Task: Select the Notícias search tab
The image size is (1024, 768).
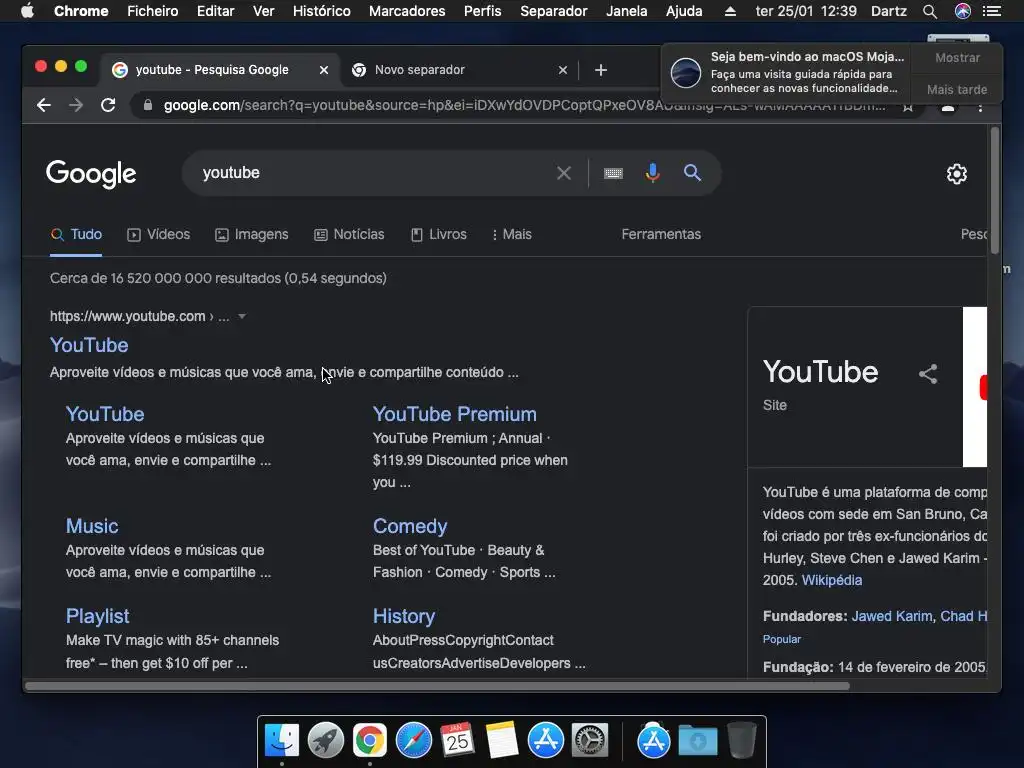Action: point(349,234)
